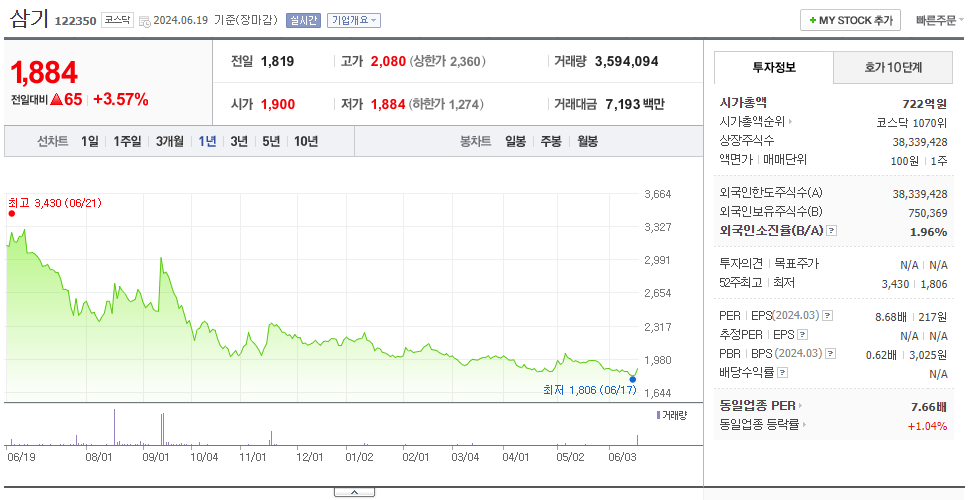Click the 동일업종 PER value 7.66배
968x500 pixels.
click(x=928, y=406)
